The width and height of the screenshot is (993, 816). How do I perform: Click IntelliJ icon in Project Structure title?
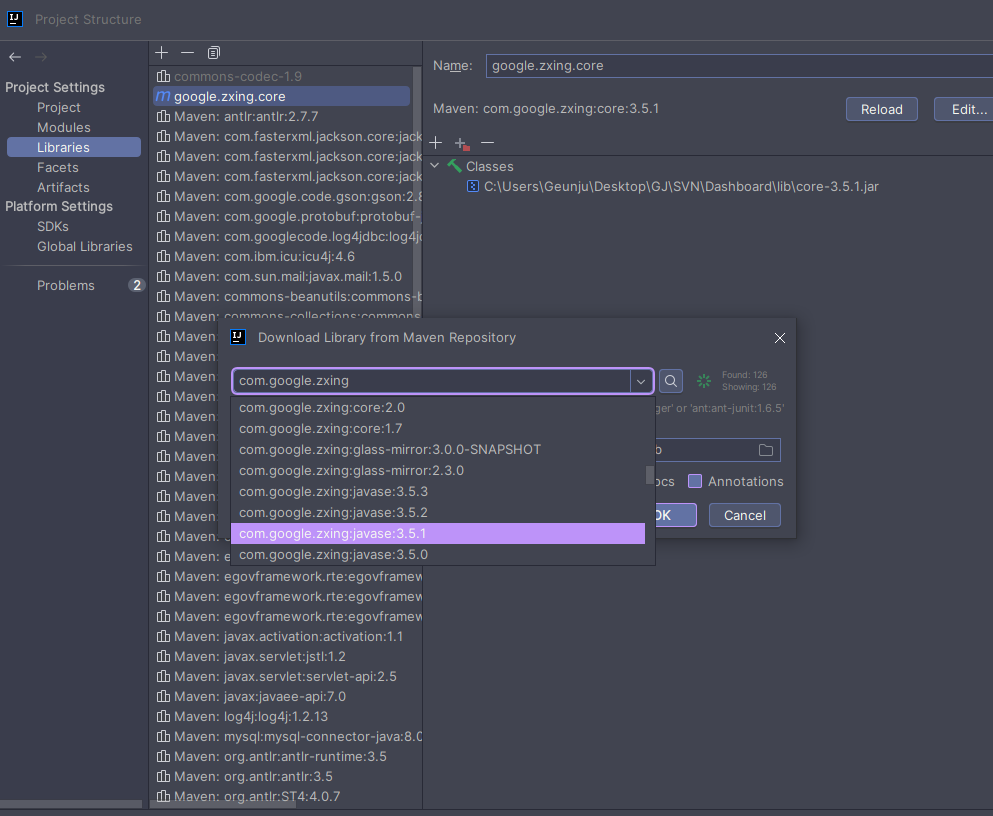[x=15, y=19]
